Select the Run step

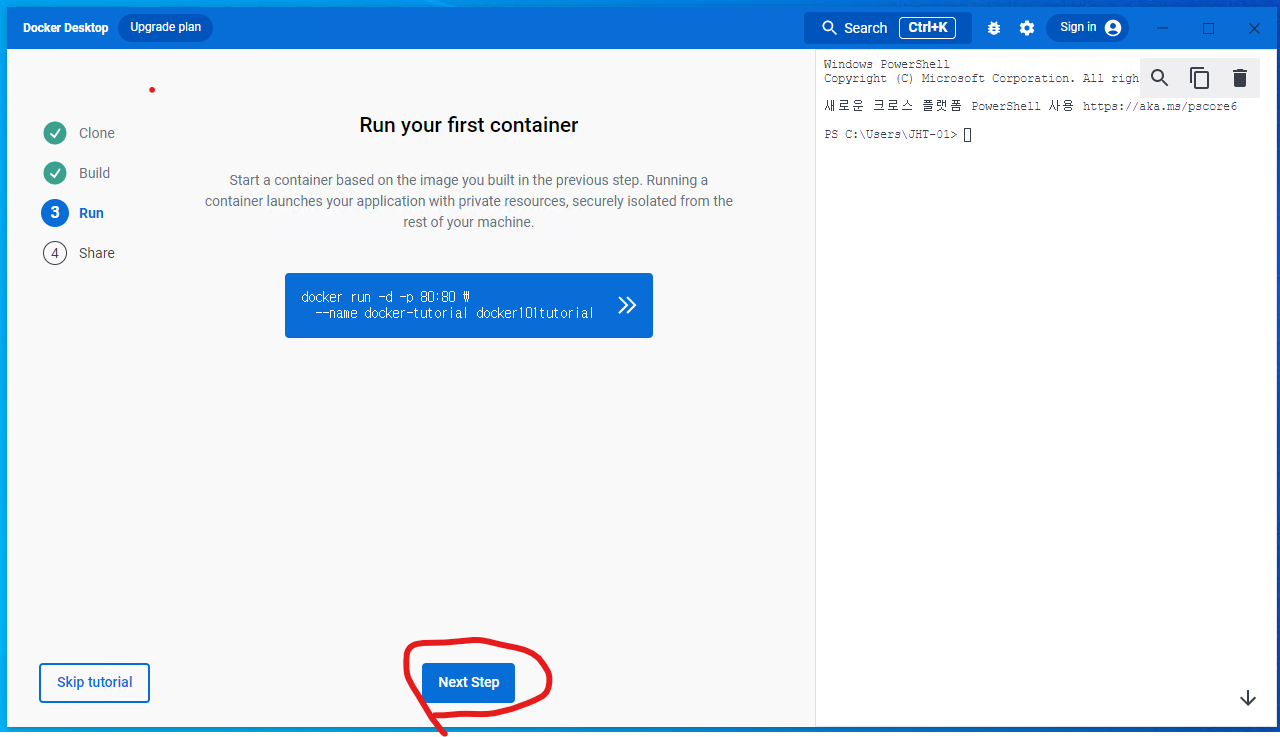click(x=73, y=213)
